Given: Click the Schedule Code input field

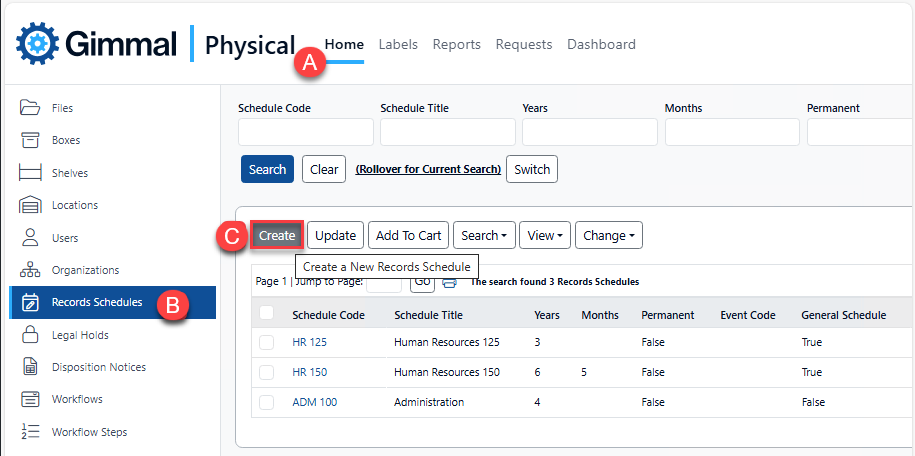Looking at the screenshot, I should [x=305, y=132].
